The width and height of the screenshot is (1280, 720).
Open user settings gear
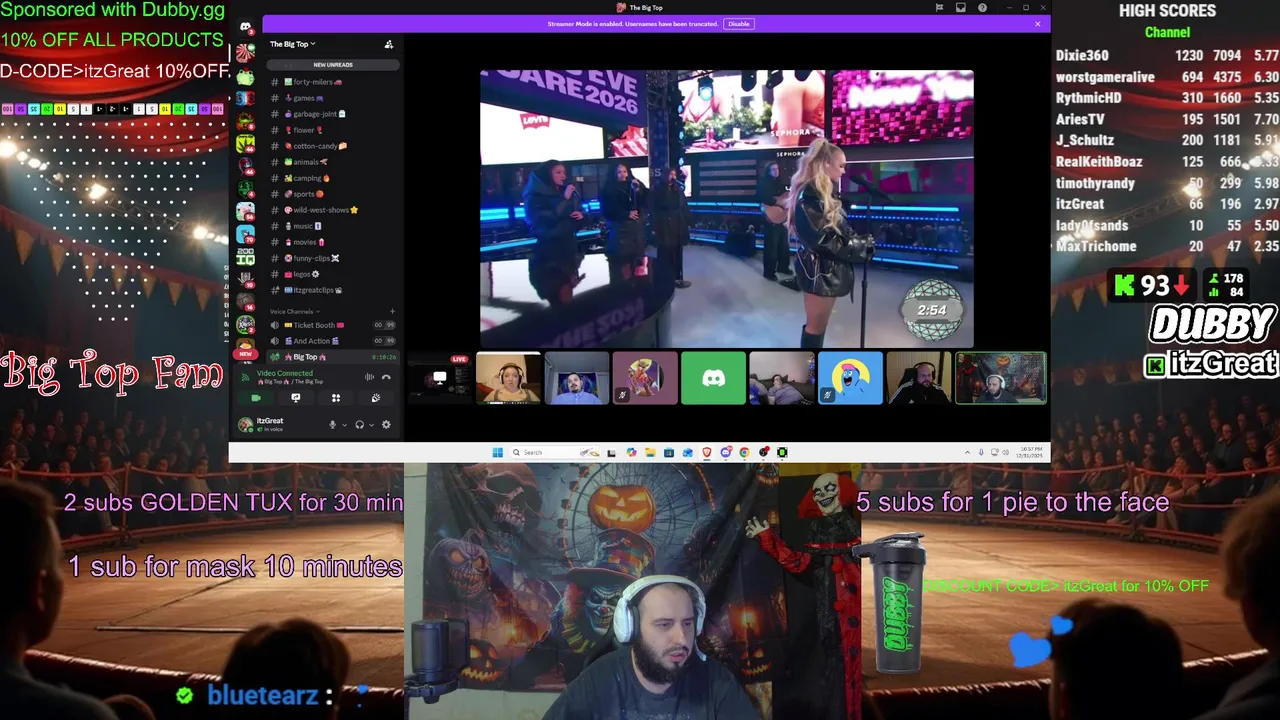(x=386, y=425)
